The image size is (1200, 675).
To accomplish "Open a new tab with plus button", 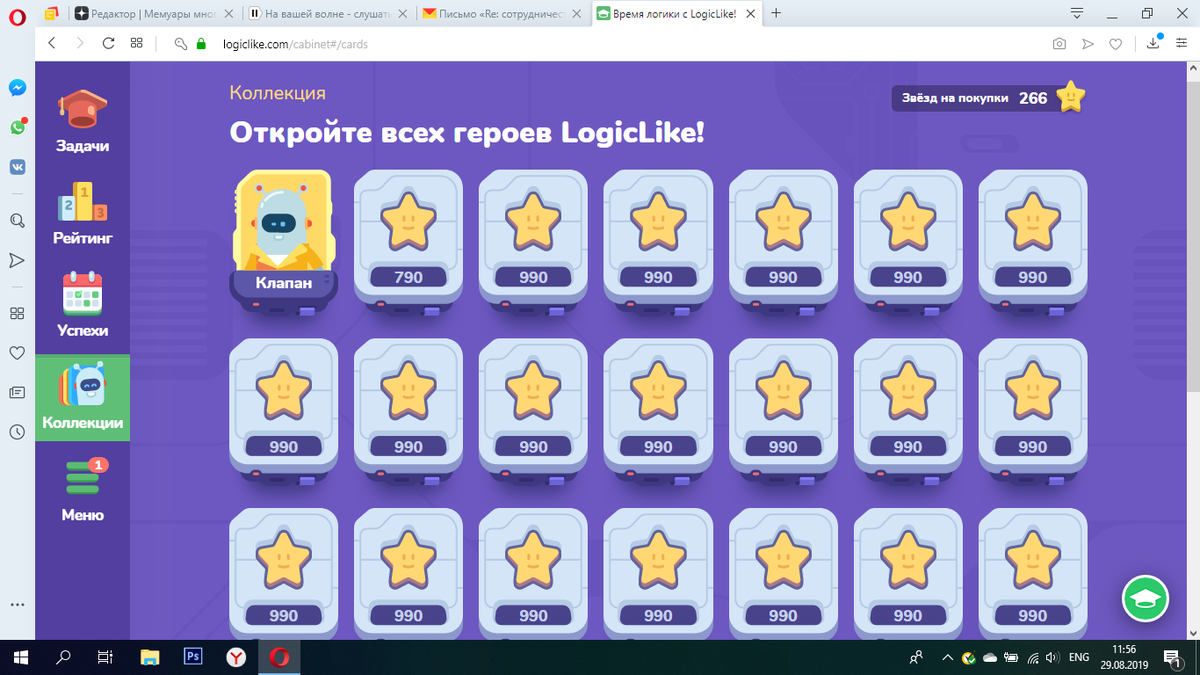I will pyautogui.click(x=776, y=13).
